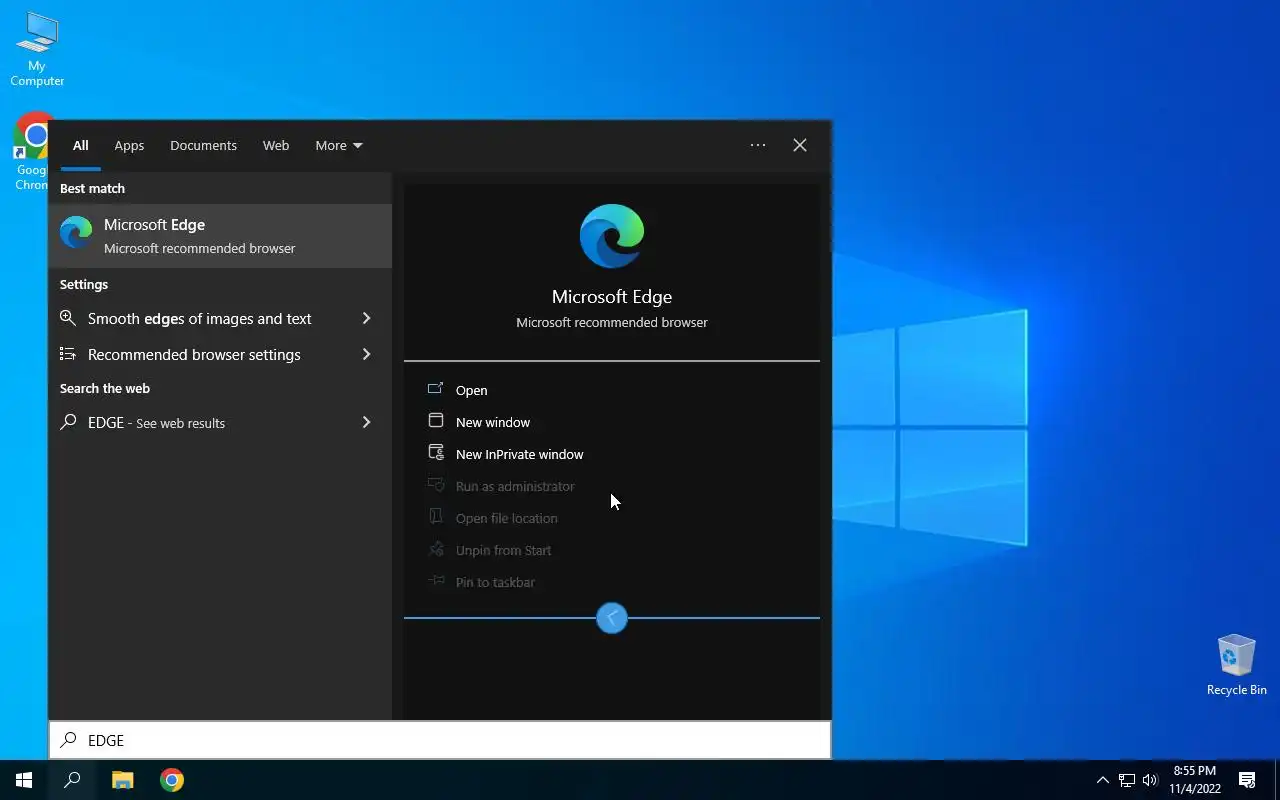Click Microsoft Edge title in preview pane
The width and height of the screenshot is (1280, 800).
click(612, 297)
